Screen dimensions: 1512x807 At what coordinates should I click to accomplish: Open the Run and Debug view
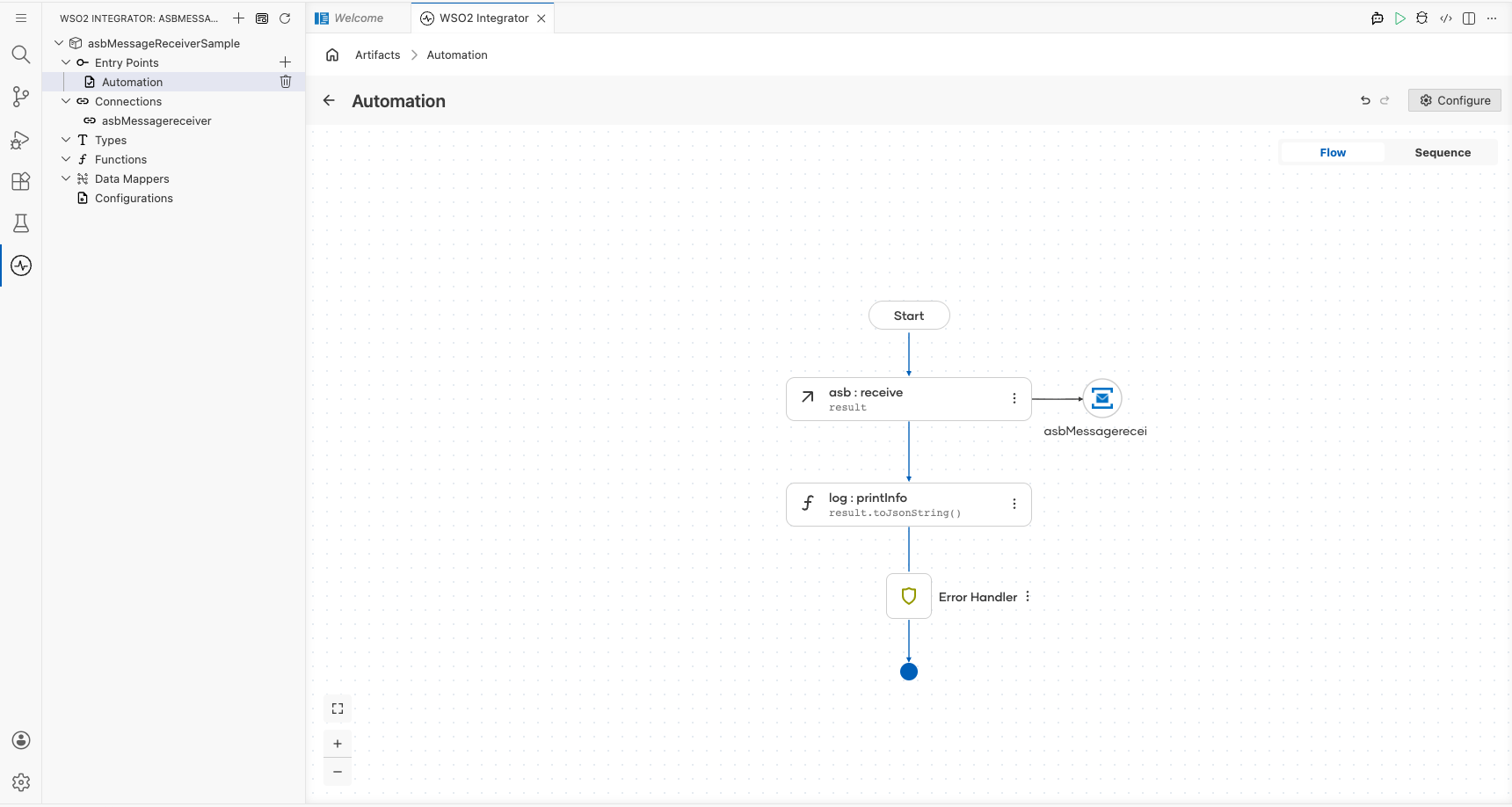[21, 139]
